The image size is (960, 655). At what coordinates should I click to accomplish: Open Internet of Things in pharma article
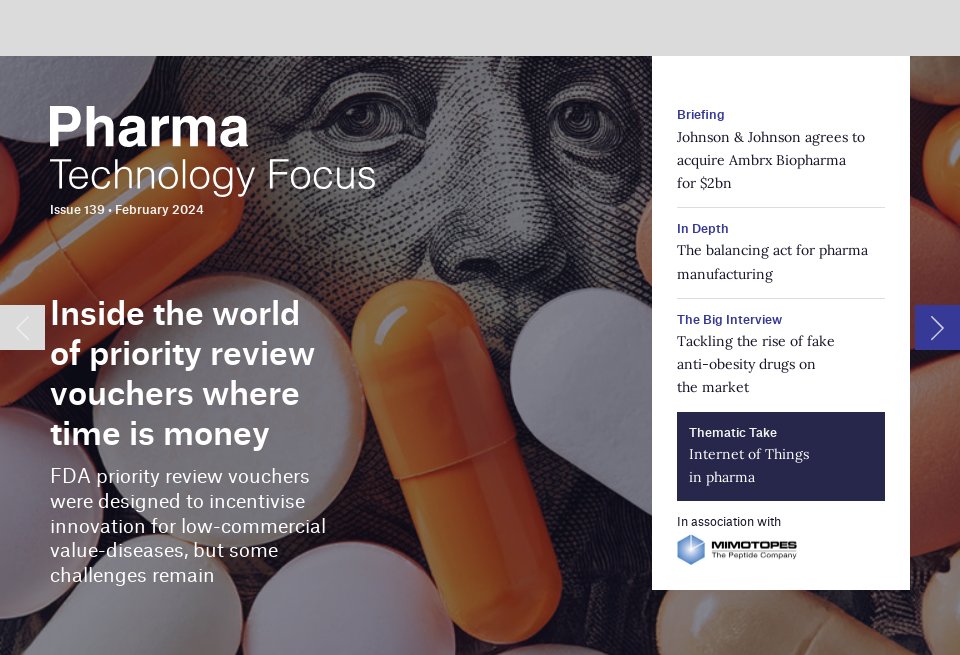click(749, 465)
